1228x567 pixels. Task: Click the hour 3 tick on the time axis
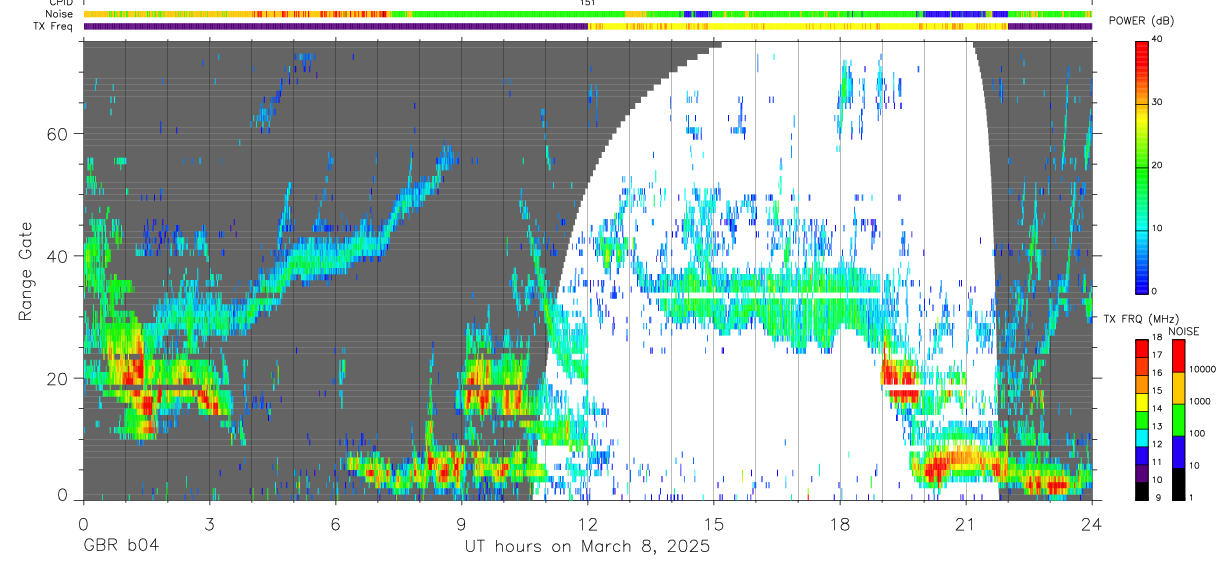209,522
